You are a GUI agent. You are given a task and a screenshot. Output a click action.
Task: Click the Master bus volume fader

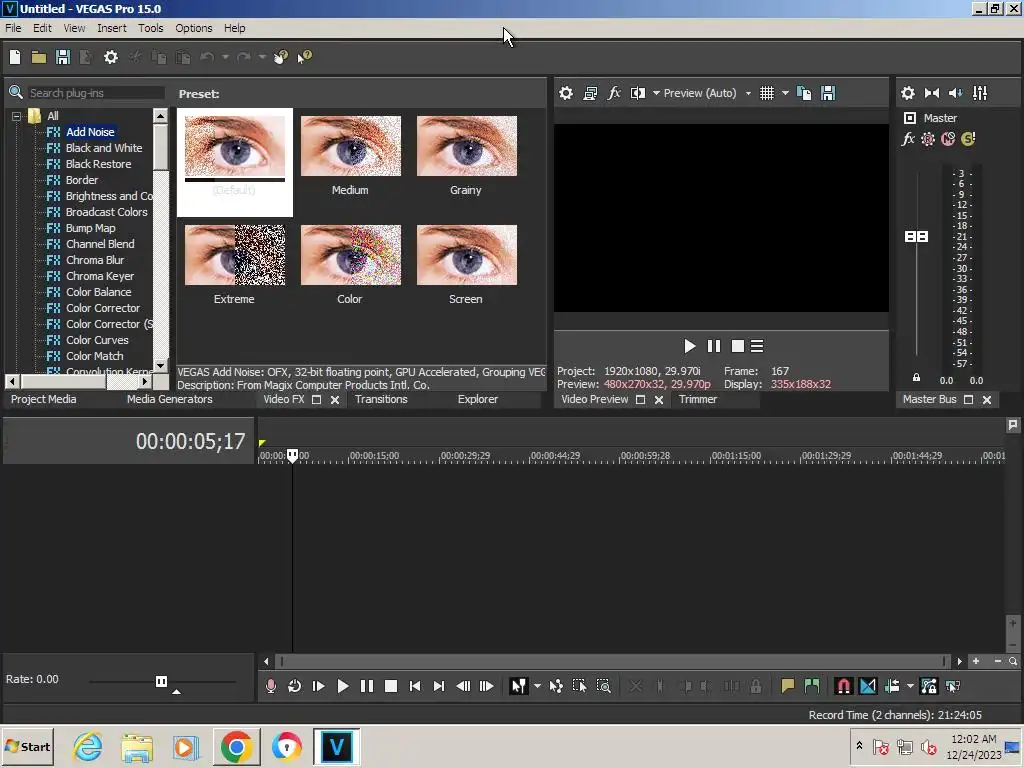click(916, 236)
